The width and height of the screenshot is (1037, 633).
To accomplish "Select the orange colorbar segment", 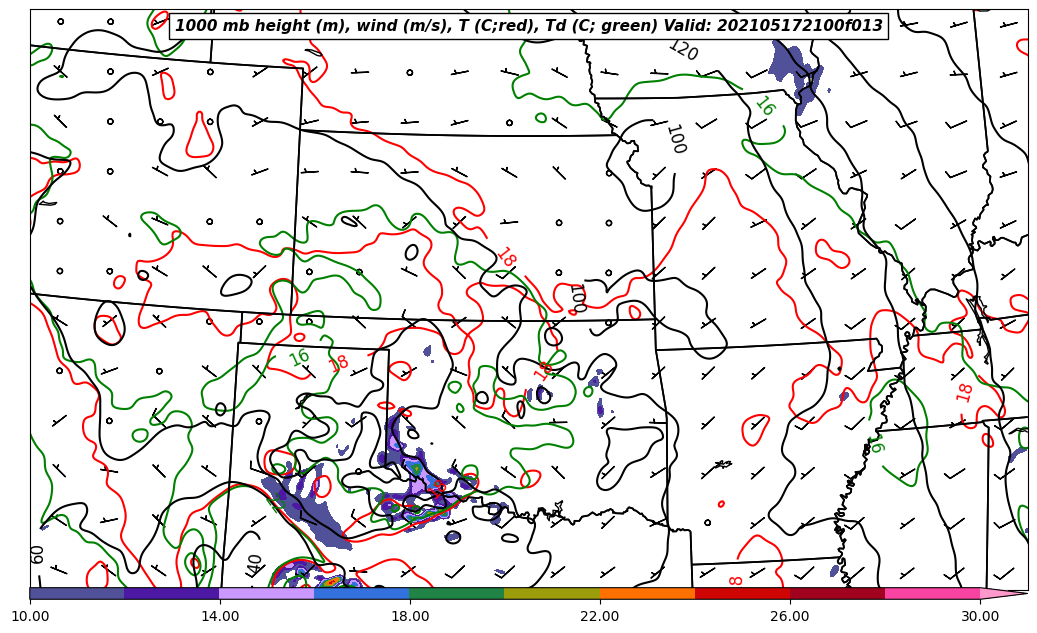I will click(x=647, y=593).
